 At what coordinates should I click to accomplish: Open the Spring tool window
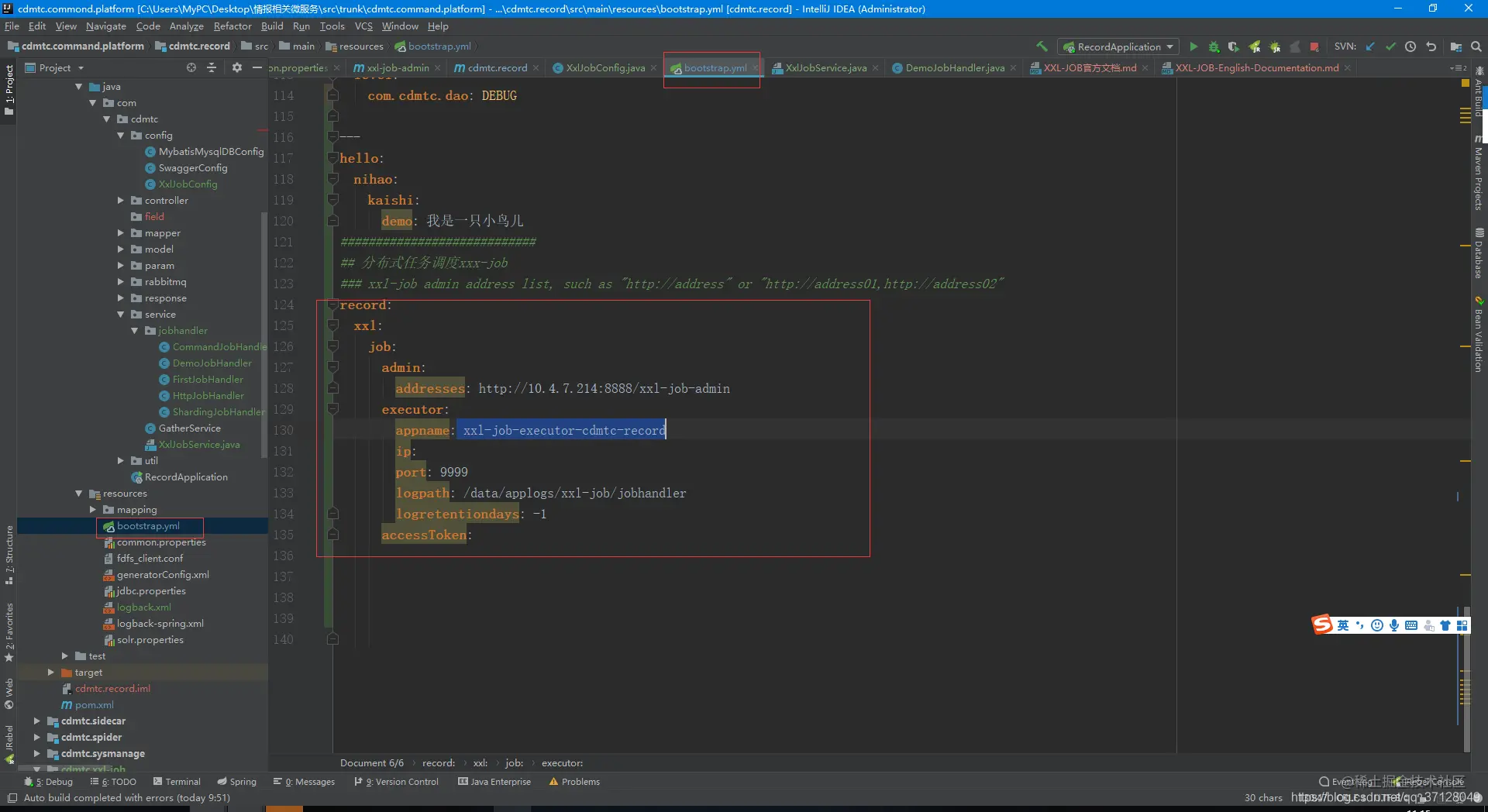coord(236,782)
